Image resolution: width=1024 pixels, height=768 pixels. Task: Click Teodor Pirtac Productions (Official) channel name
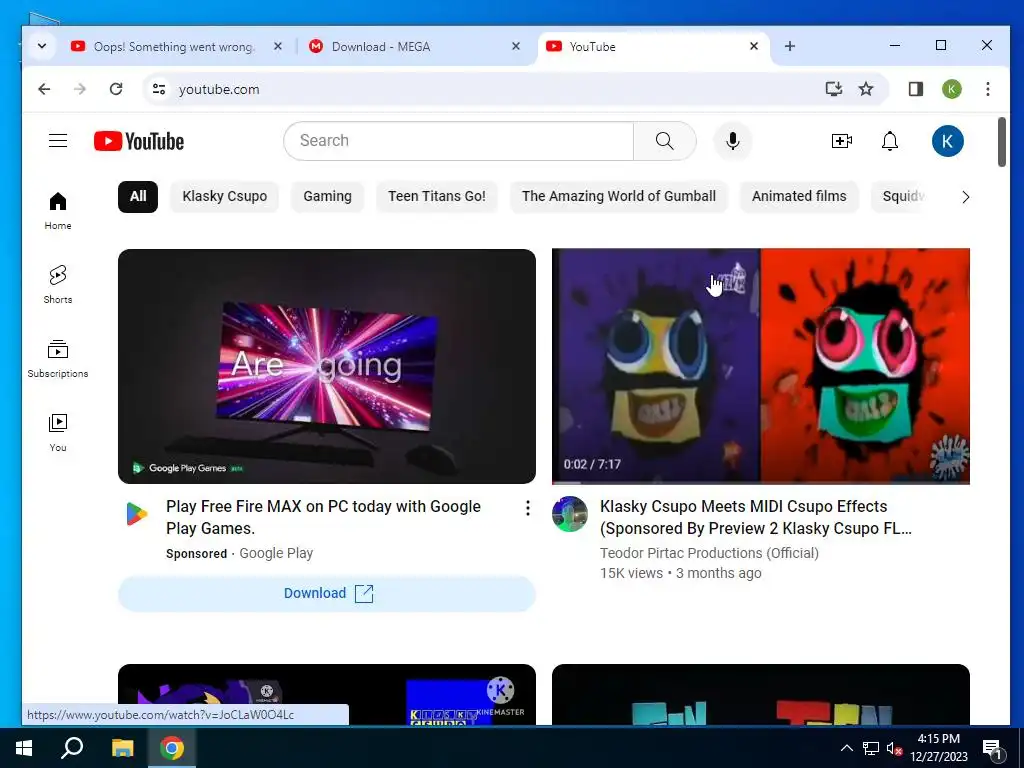tap(709, 553)
